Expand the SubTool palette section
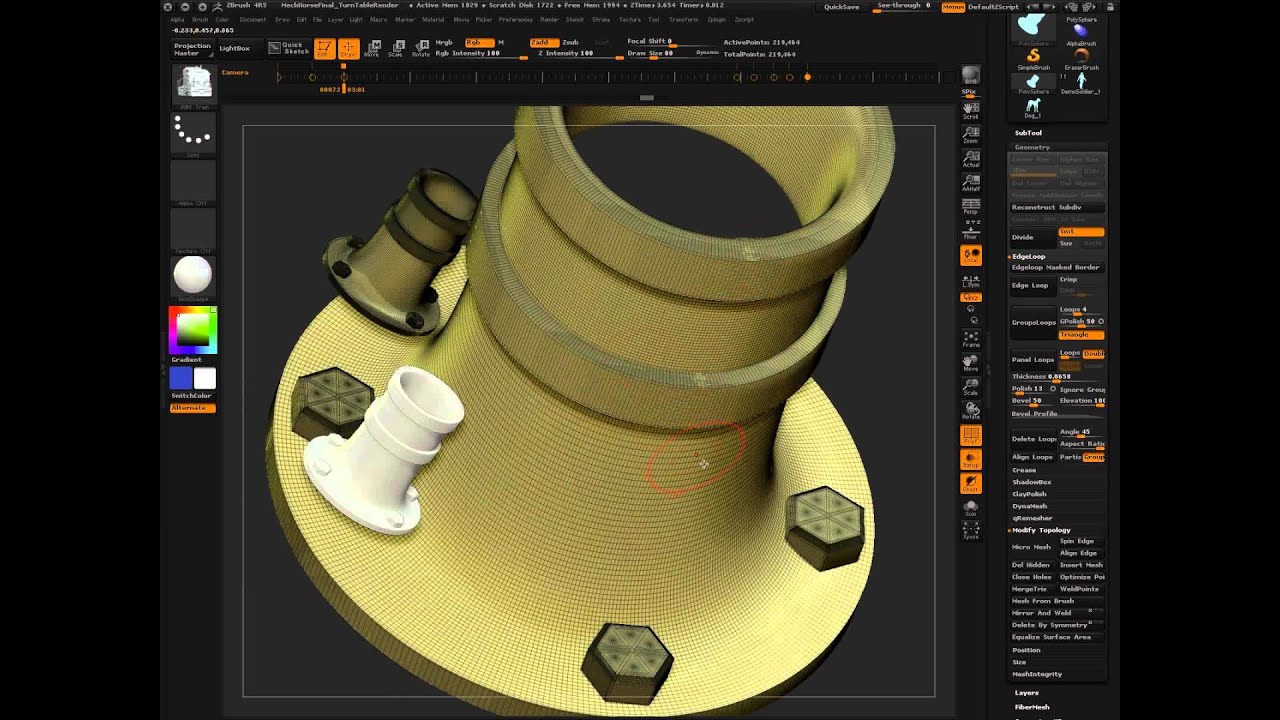This screenshot has height=720, width=1280. pos(1028,133)
